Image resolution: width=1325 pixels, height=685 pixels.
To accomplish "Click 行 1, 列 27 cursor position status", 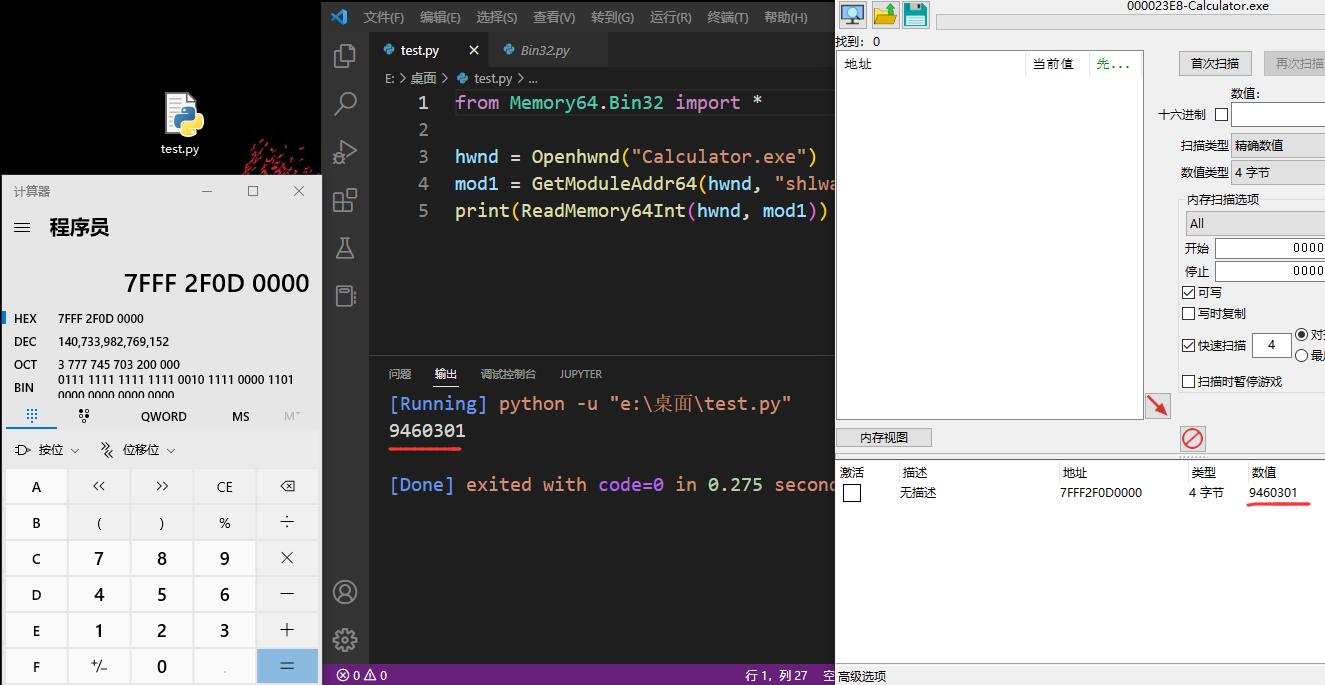I will [776, 675].
